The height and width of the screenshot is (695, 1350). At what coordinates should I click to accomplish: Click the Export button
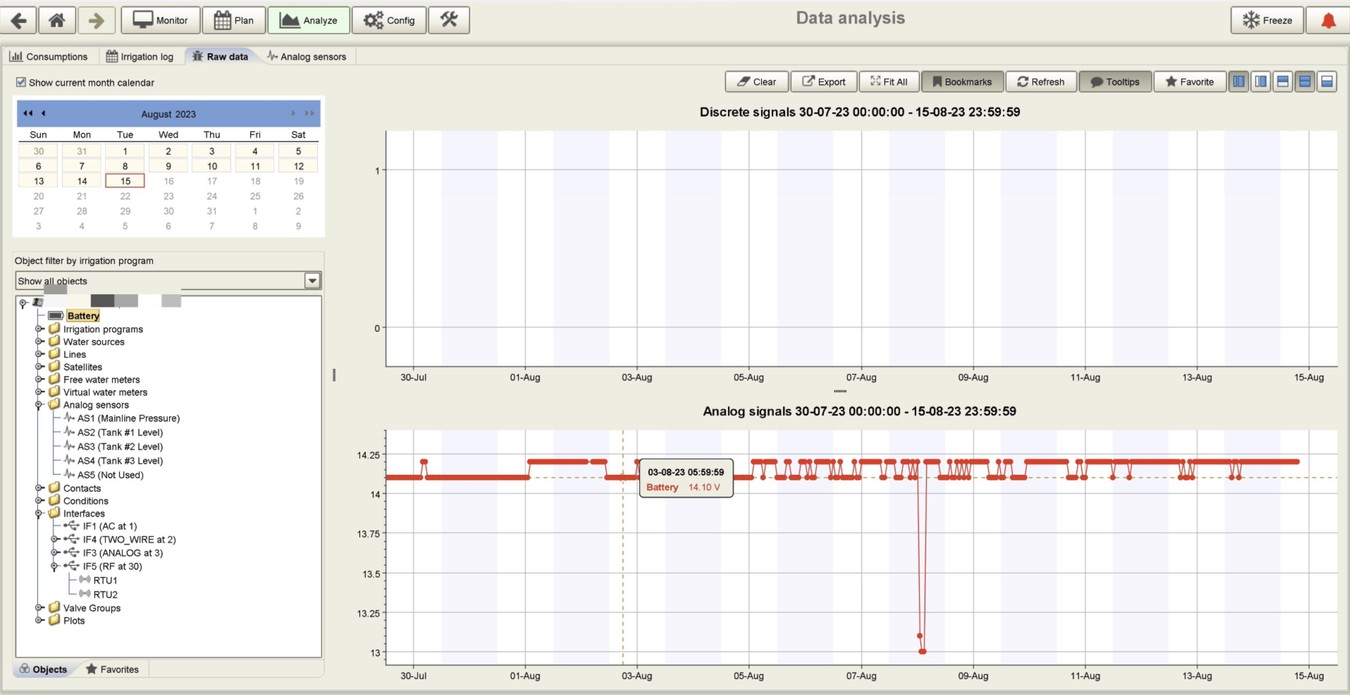pyautogui.click(x=823, y=82)
